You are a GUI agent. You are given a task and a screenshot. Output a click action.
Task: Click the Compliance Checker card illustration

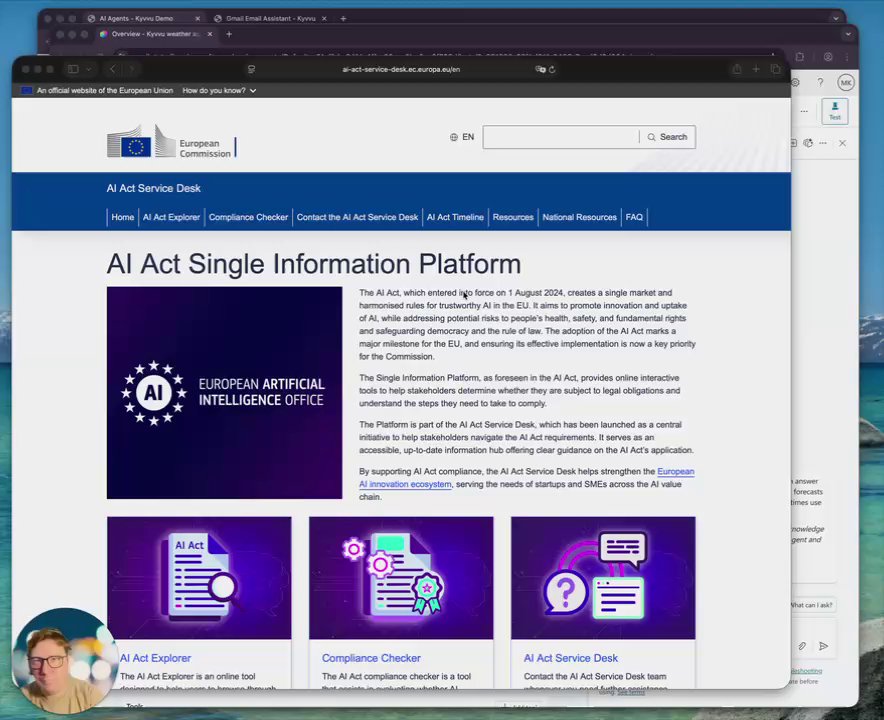[x=401, y=578]
